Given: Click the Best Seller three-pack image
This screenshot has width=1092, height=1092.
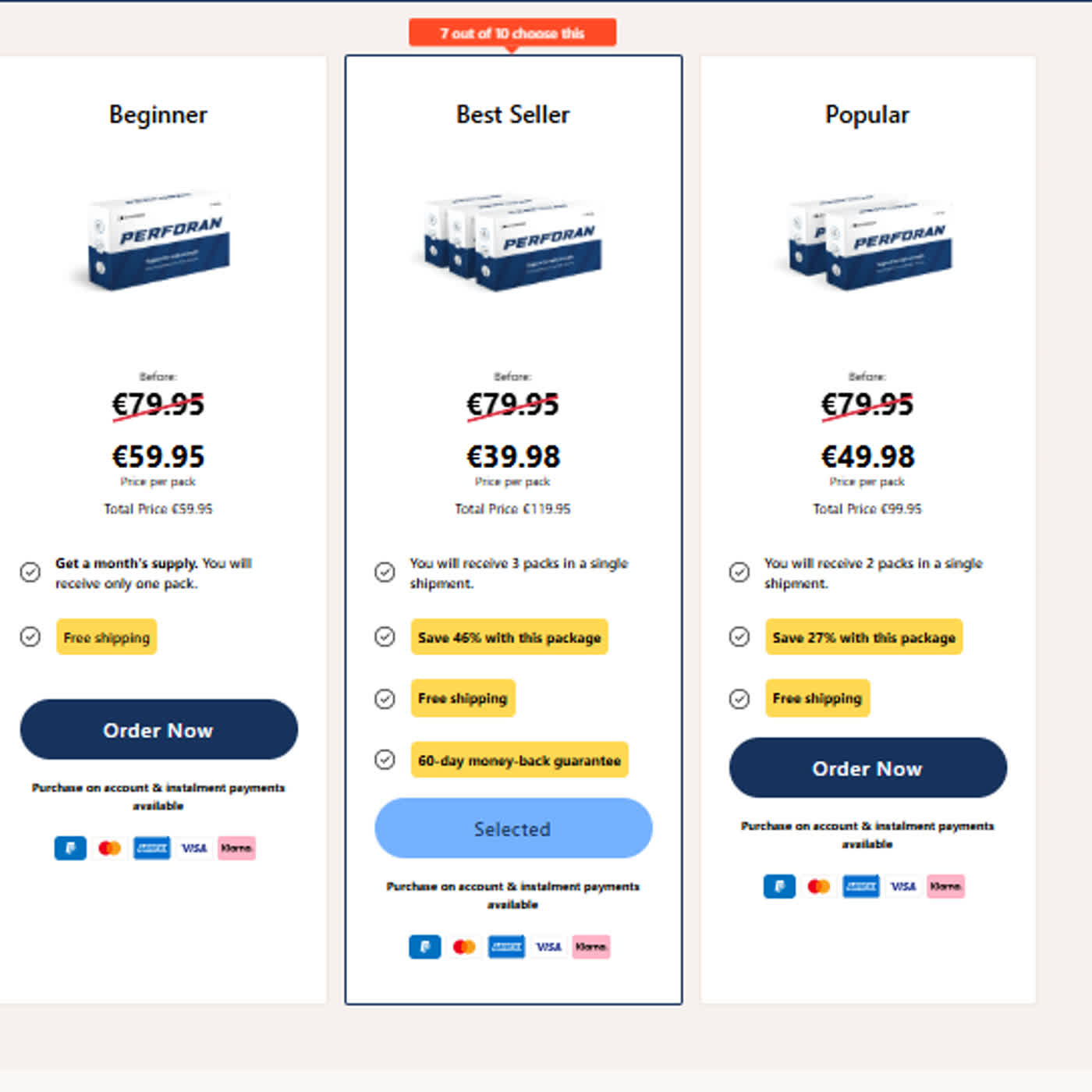Looking at the screenshot, I should 513,240.
